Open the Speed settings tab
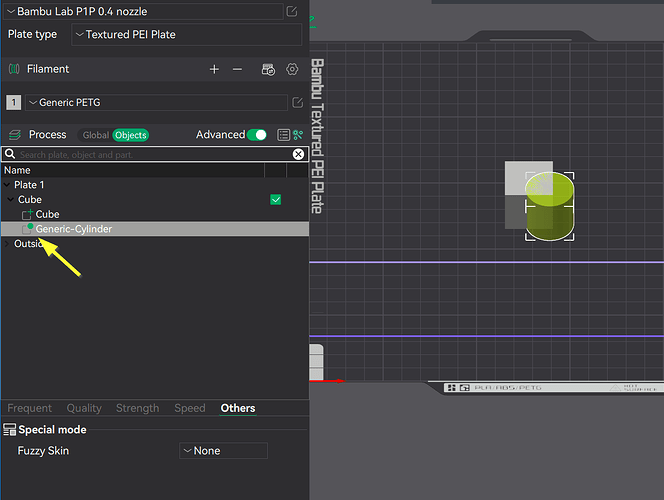Image resolution: width=664 pixels, height=500 pixels. pyautogui.click(x=190, y=408)
